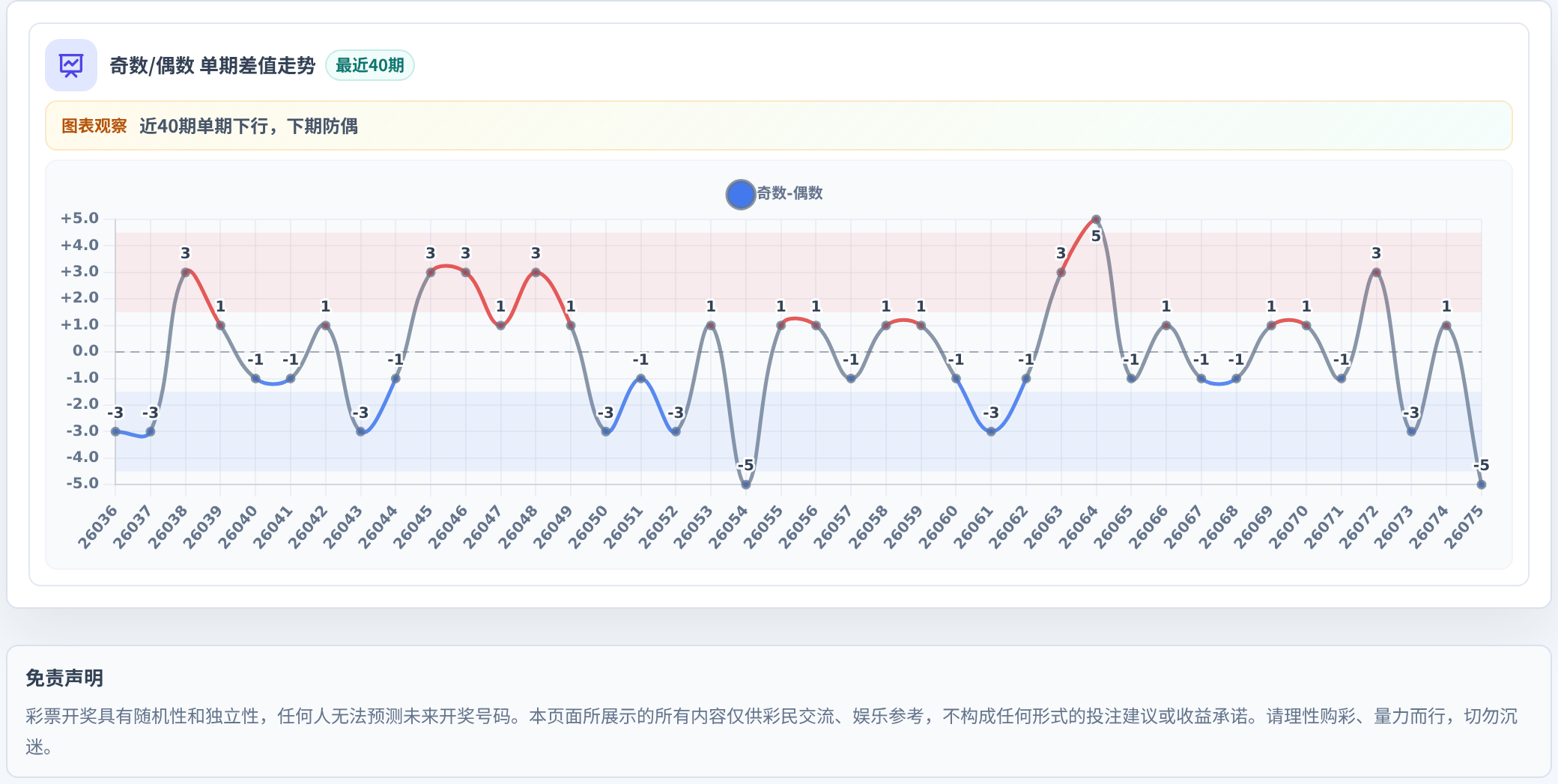Click the data point at issue 26051
This screenshot has width=1558, height=784.
pos(640,379)
